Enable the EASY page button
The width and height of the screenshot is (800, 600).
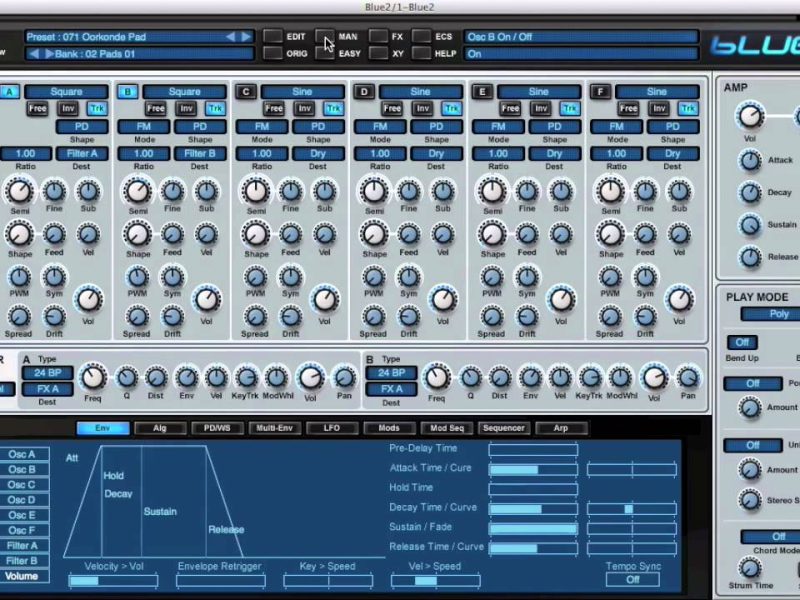coord(324,53)
